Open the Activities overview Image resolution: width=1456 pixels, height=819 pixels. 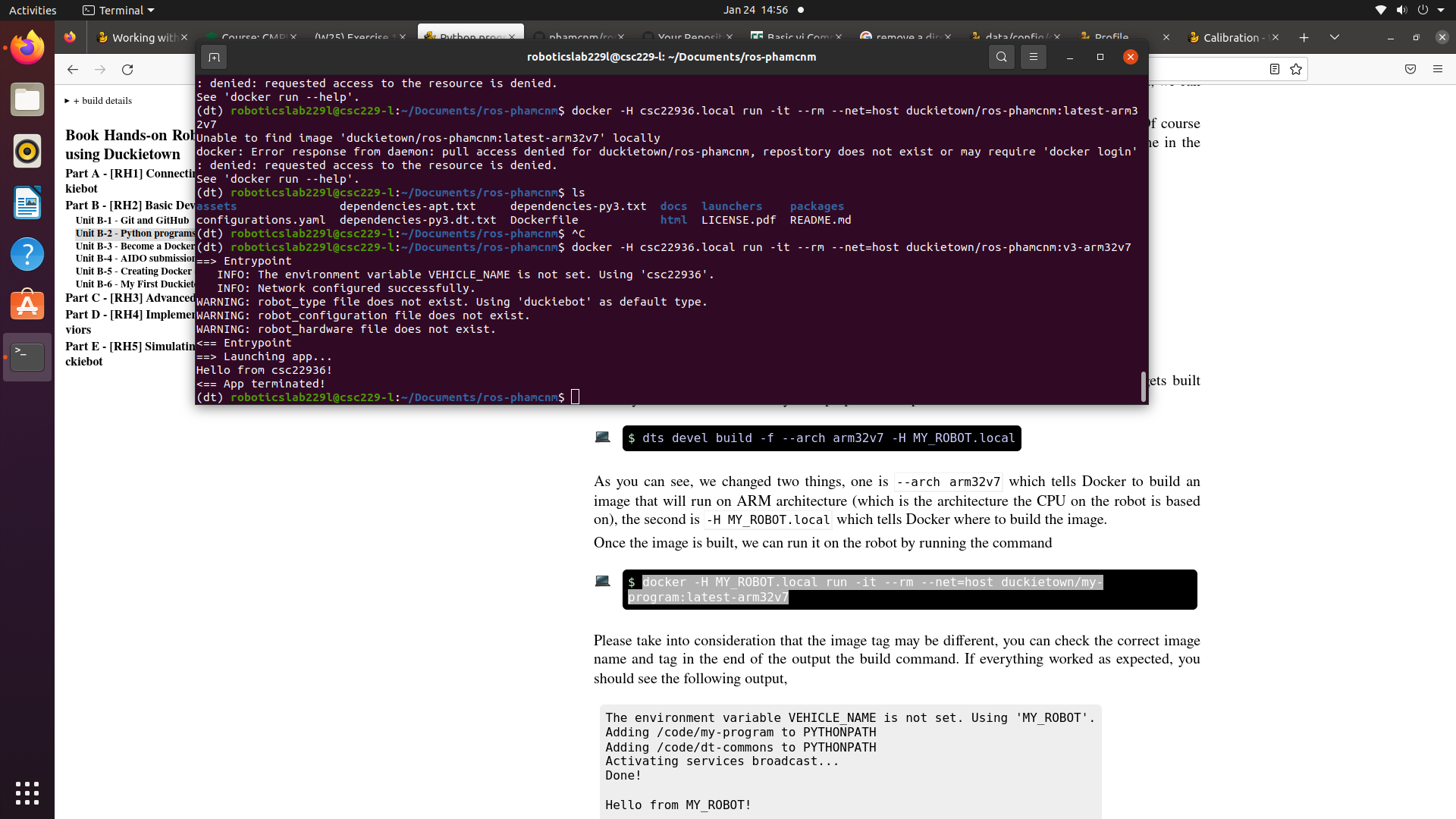point(33,10)
